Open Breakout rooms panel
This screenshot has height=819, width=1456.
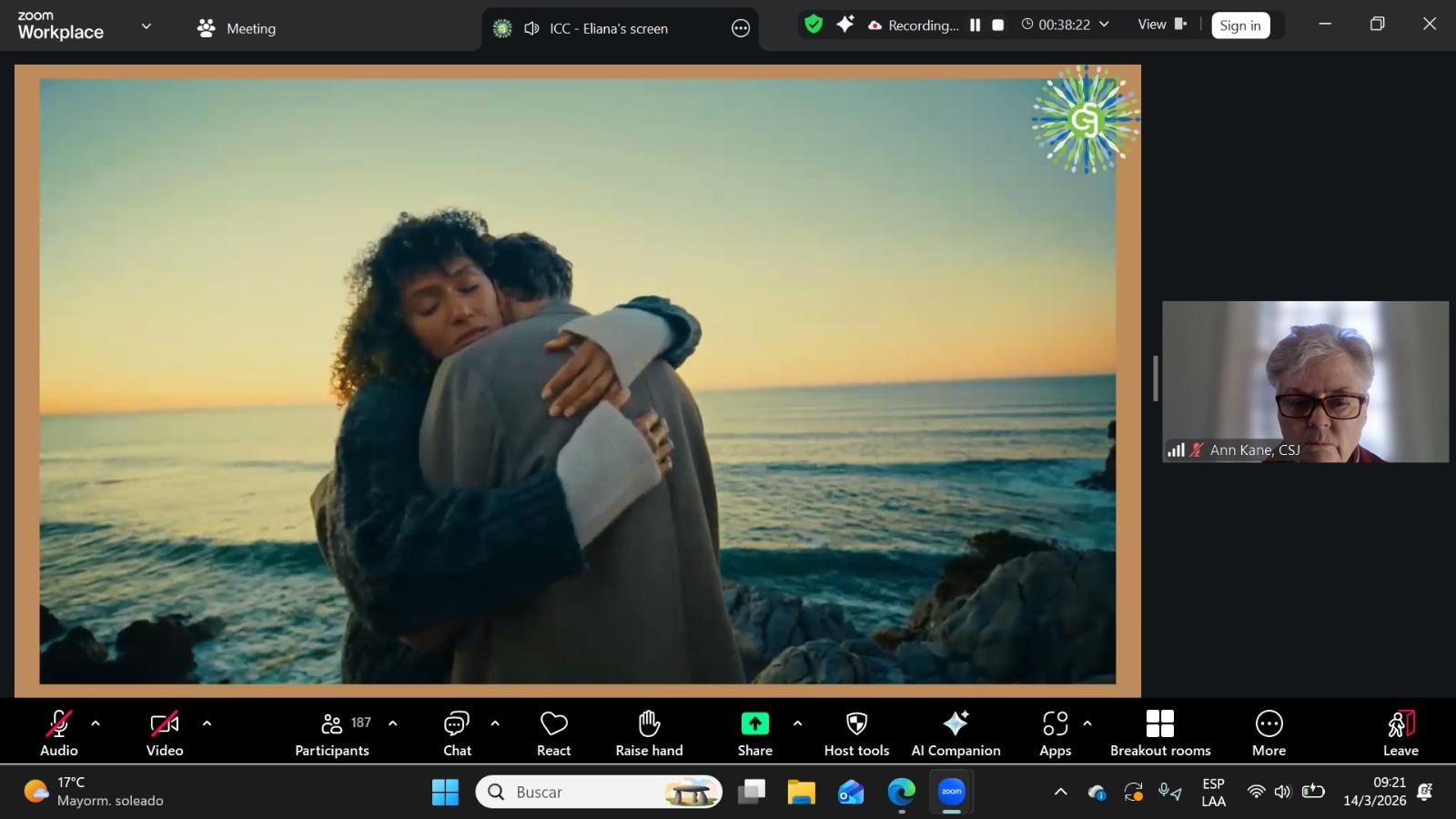[x=1160, y=733]
